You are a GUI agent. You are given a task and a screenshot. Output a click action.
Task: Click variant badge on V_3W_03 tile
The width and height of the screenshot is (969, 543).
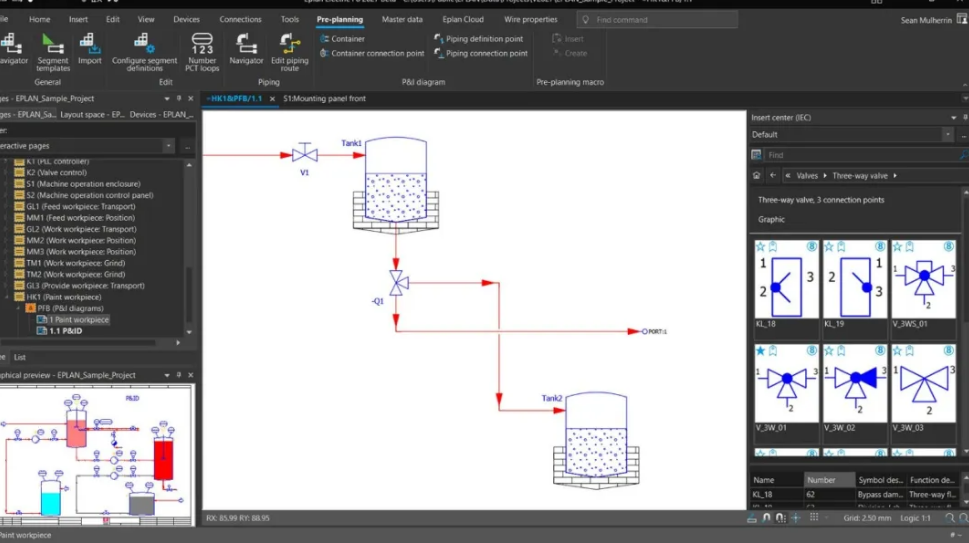coord(949,350)
